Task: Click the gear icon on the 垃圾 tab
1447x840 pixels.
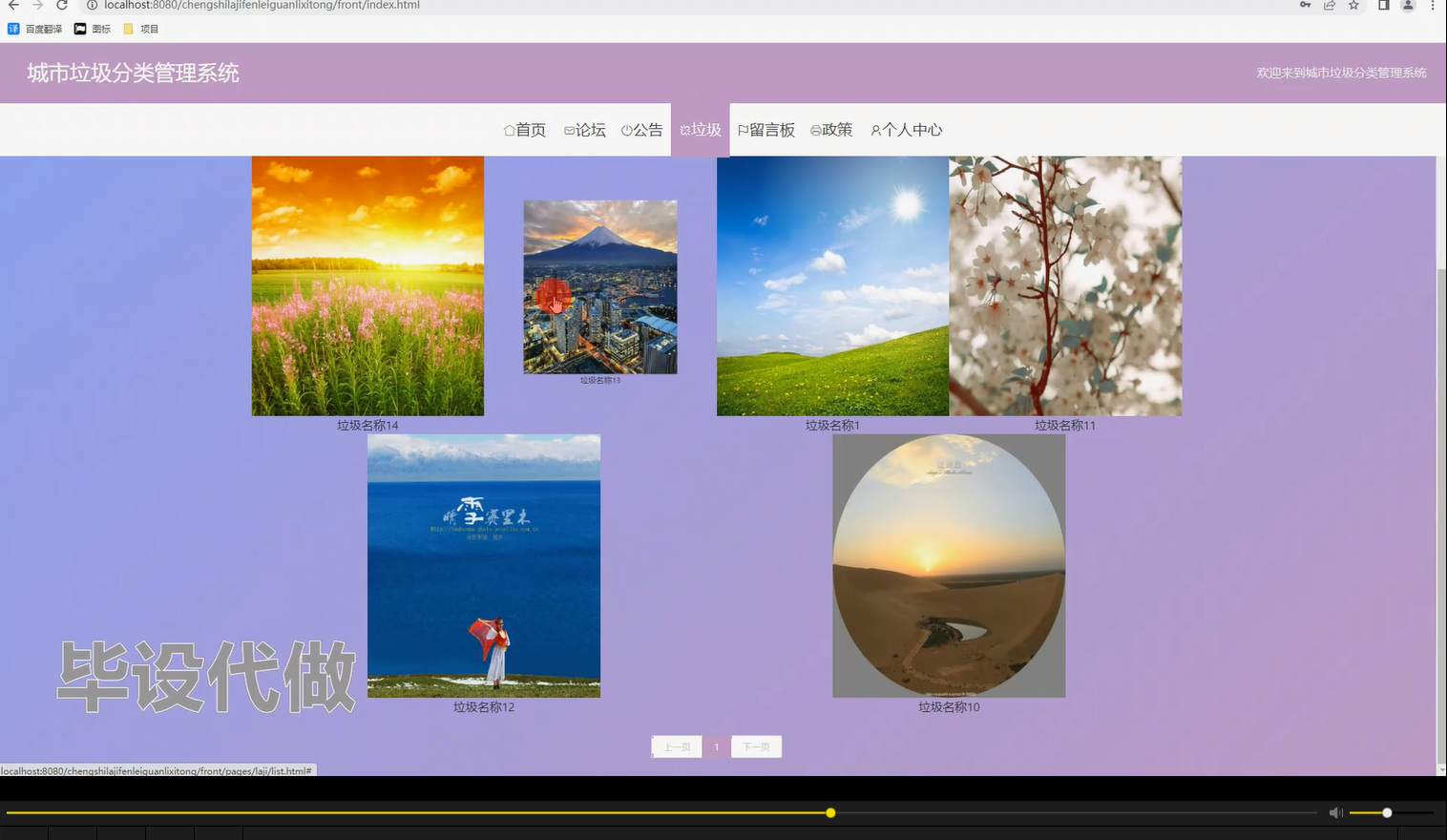Action: (683, 130)
